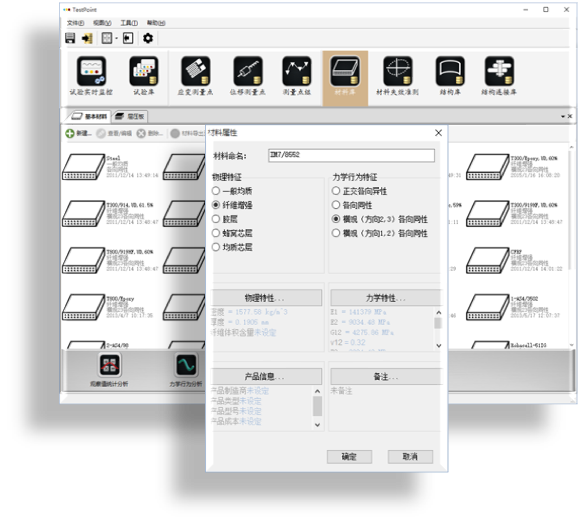Open the 工具 menu
Image resolution: width=579 pixels, height=524 pixels.
[x=129, y=23]
